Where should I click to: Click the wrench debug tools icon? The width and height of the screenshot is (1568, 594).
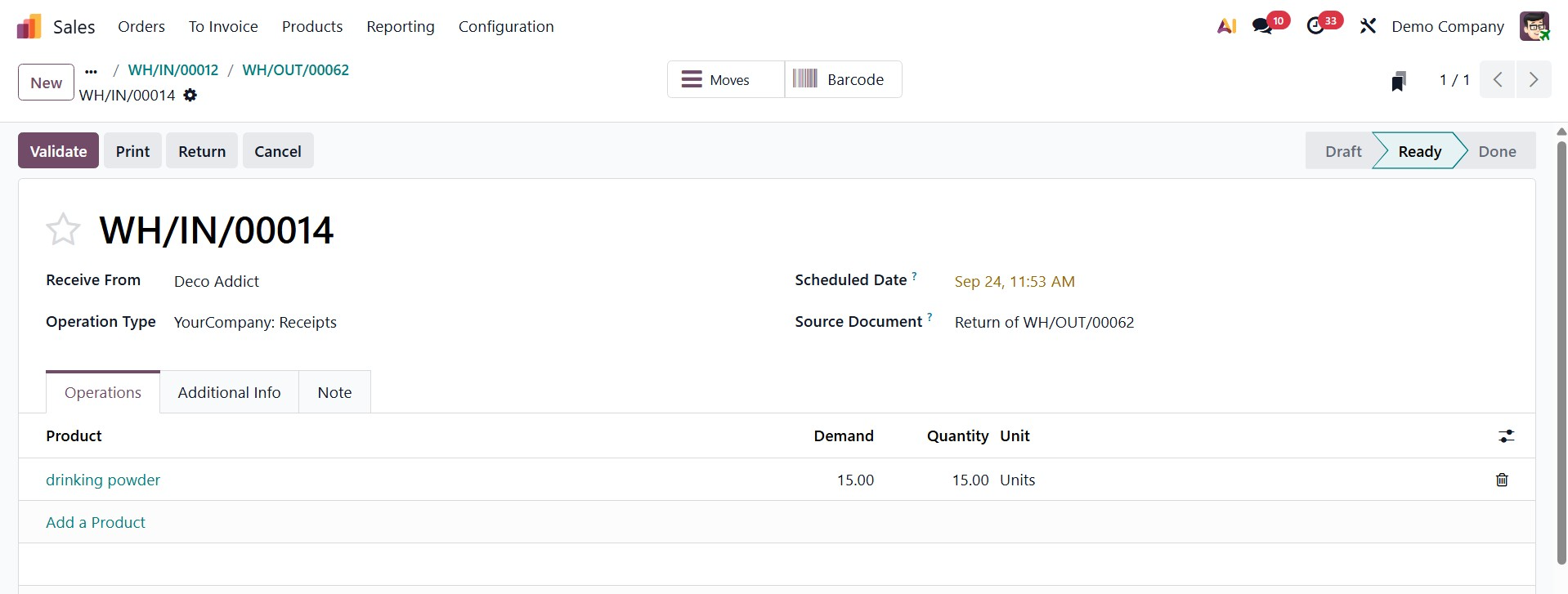[x=1368, y=26]
